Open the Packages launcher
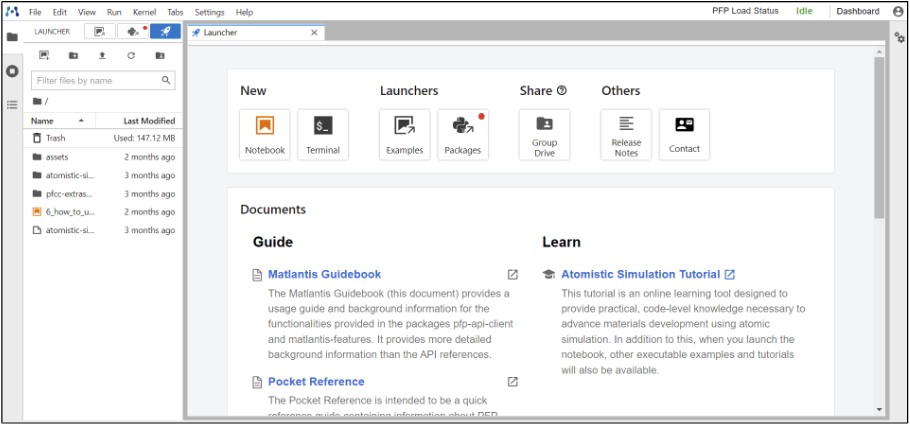This screenshot has width=910, height=425. click(x=462, y=134)
